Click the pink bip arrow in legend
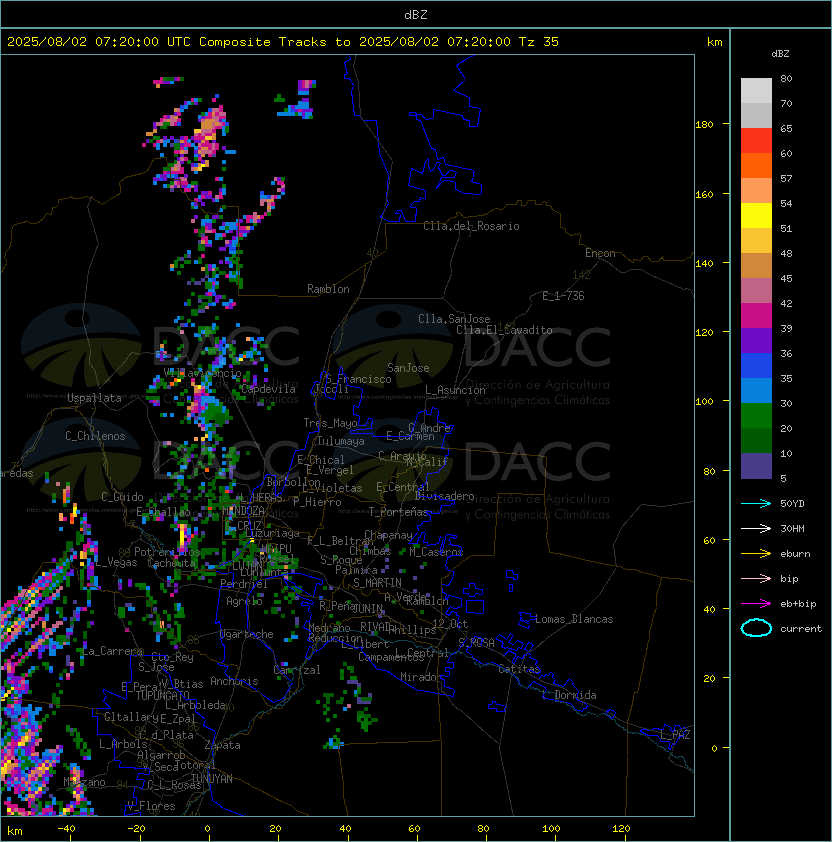Image resolution: width=832 pixels, height=842 pixels. [x=756, y=578]
